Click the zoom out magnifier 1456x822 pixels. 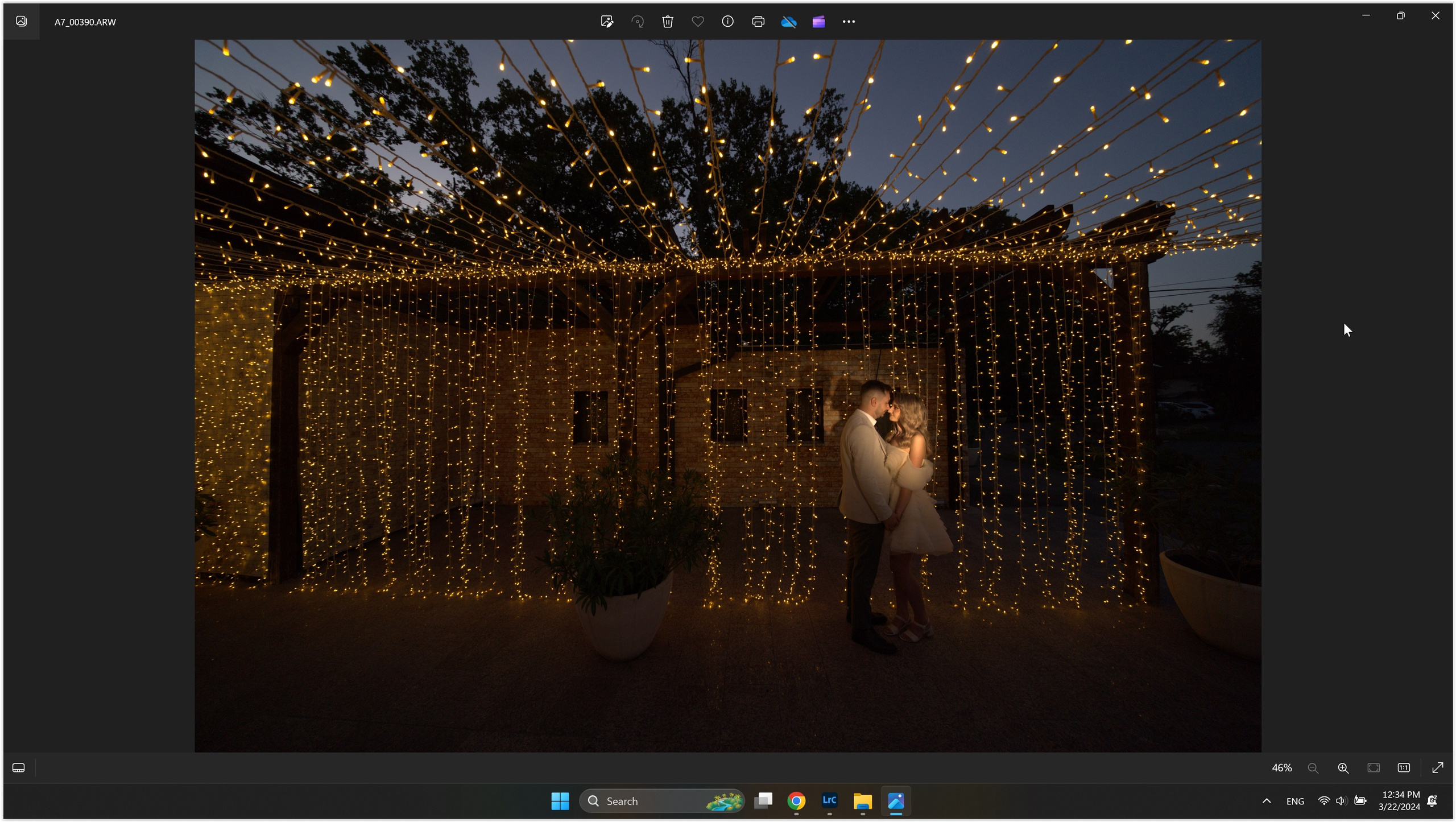(1313, 768)
